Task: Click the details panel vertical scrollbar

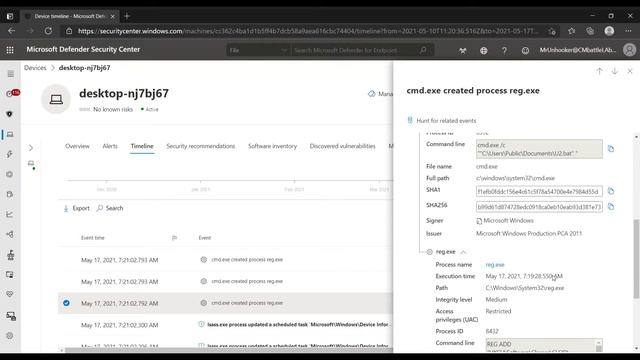Action: (x=636, y=259)
